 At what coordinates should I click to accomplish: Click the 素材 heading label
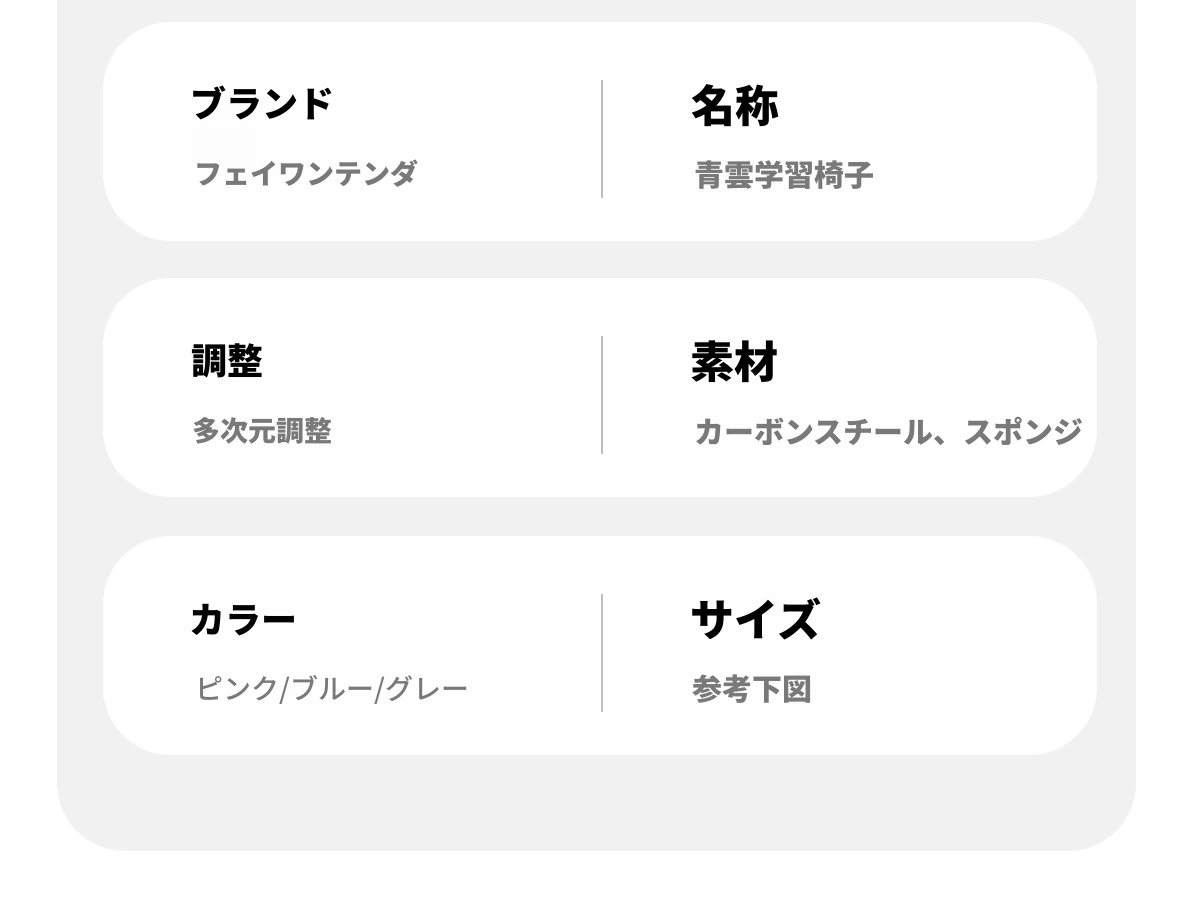[734, 362]
